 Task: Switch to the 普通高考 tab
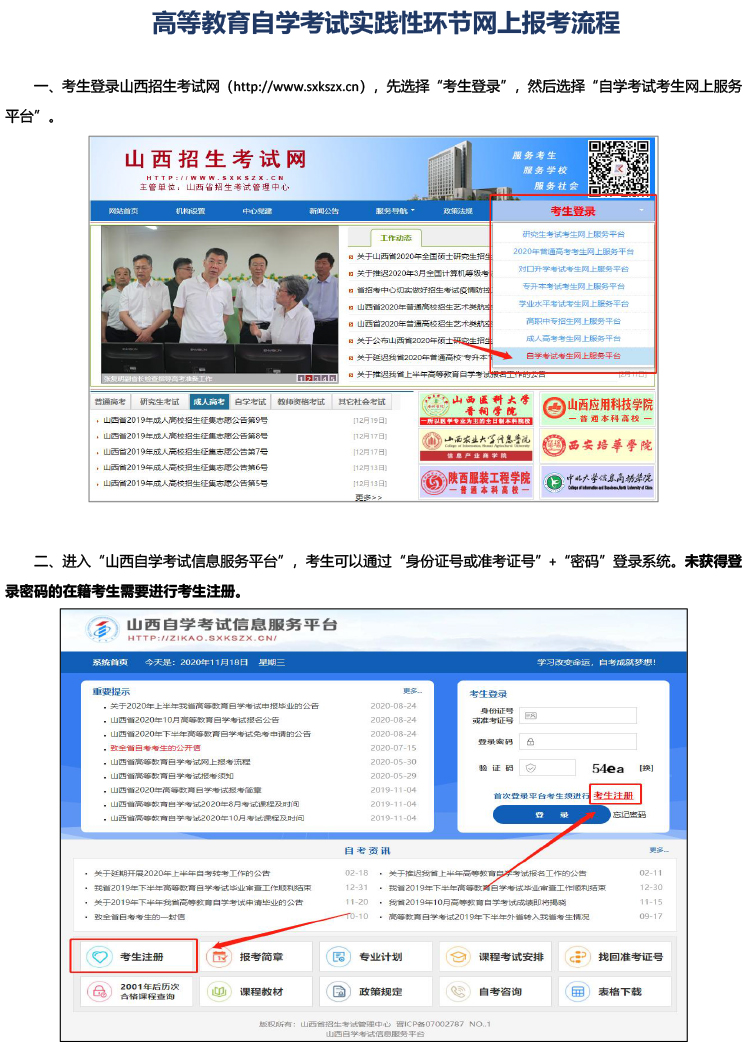[110, 402]
